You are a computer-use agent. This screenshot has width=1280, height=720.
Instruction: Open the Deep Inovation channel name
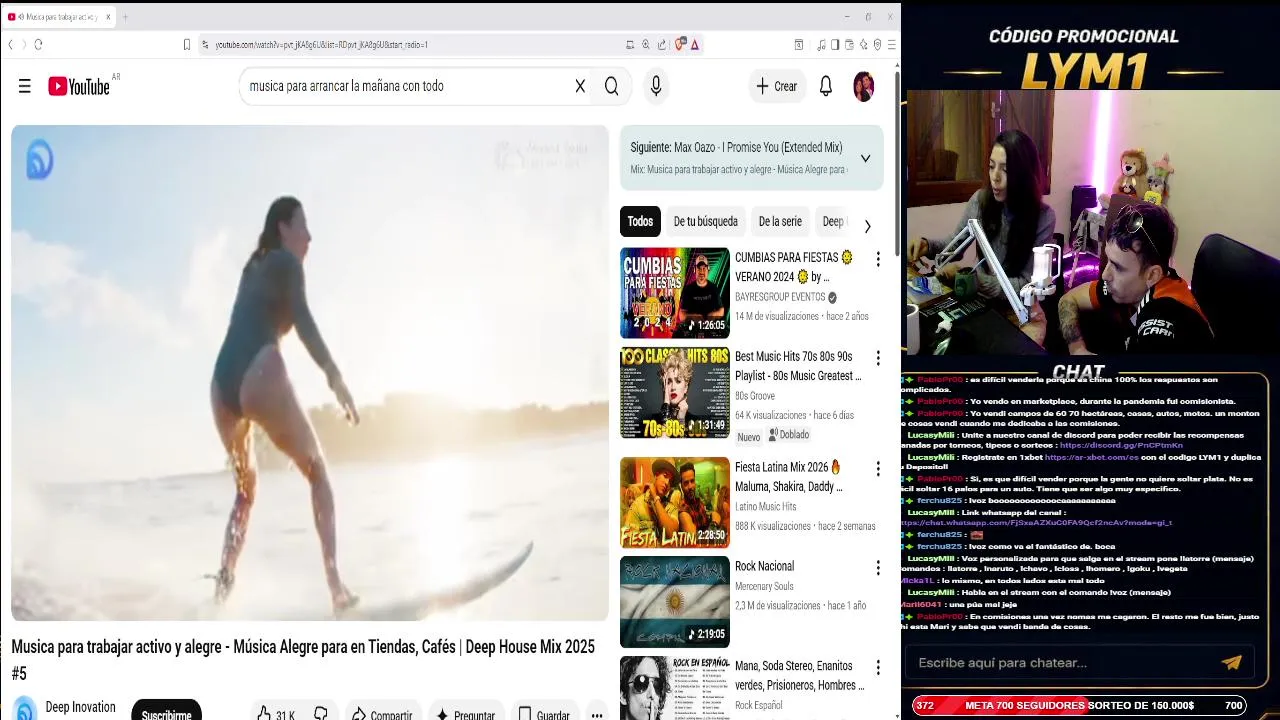[x=80, y=707]
